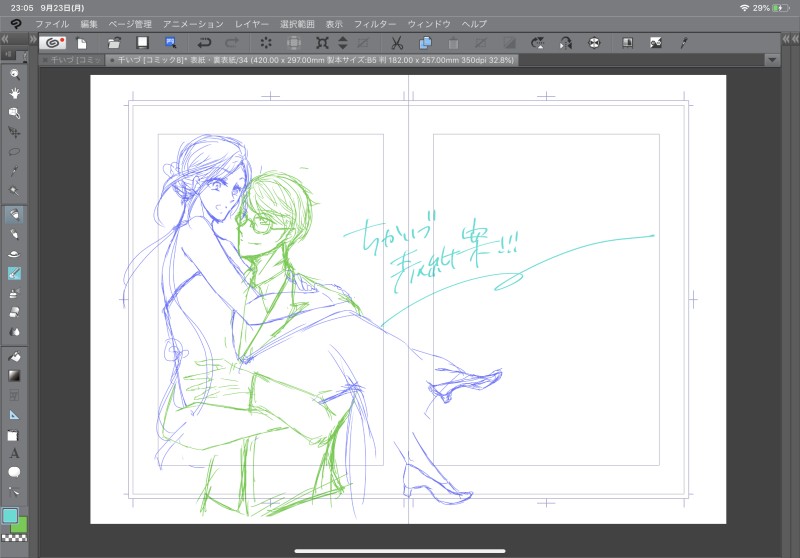Expand left palette dock with » arrow
The image size is (800, 558).
[33, 39]
